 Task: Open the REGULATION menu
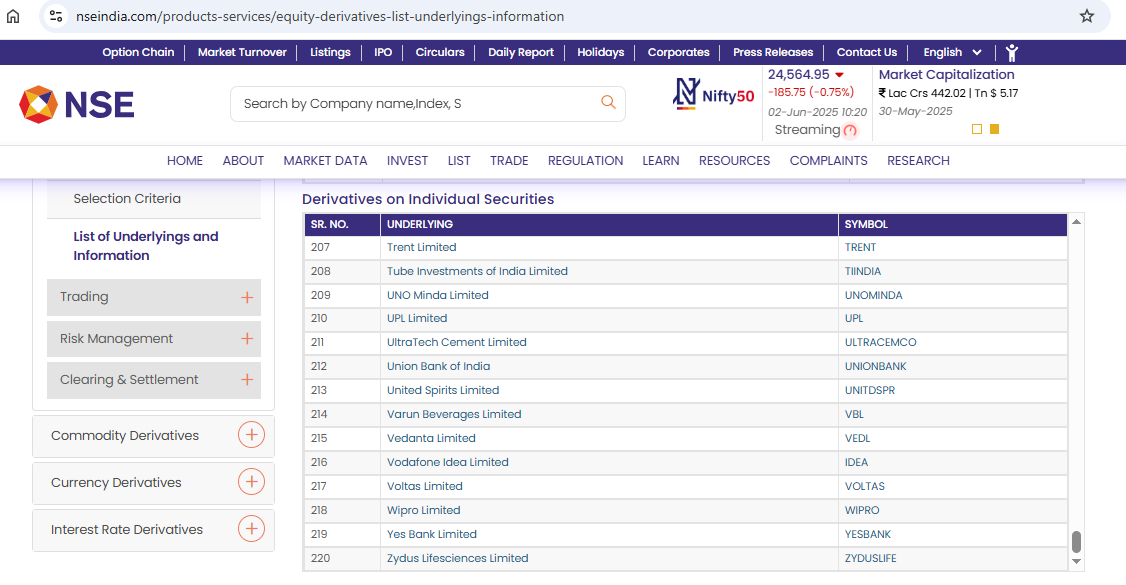pos(585,161)
